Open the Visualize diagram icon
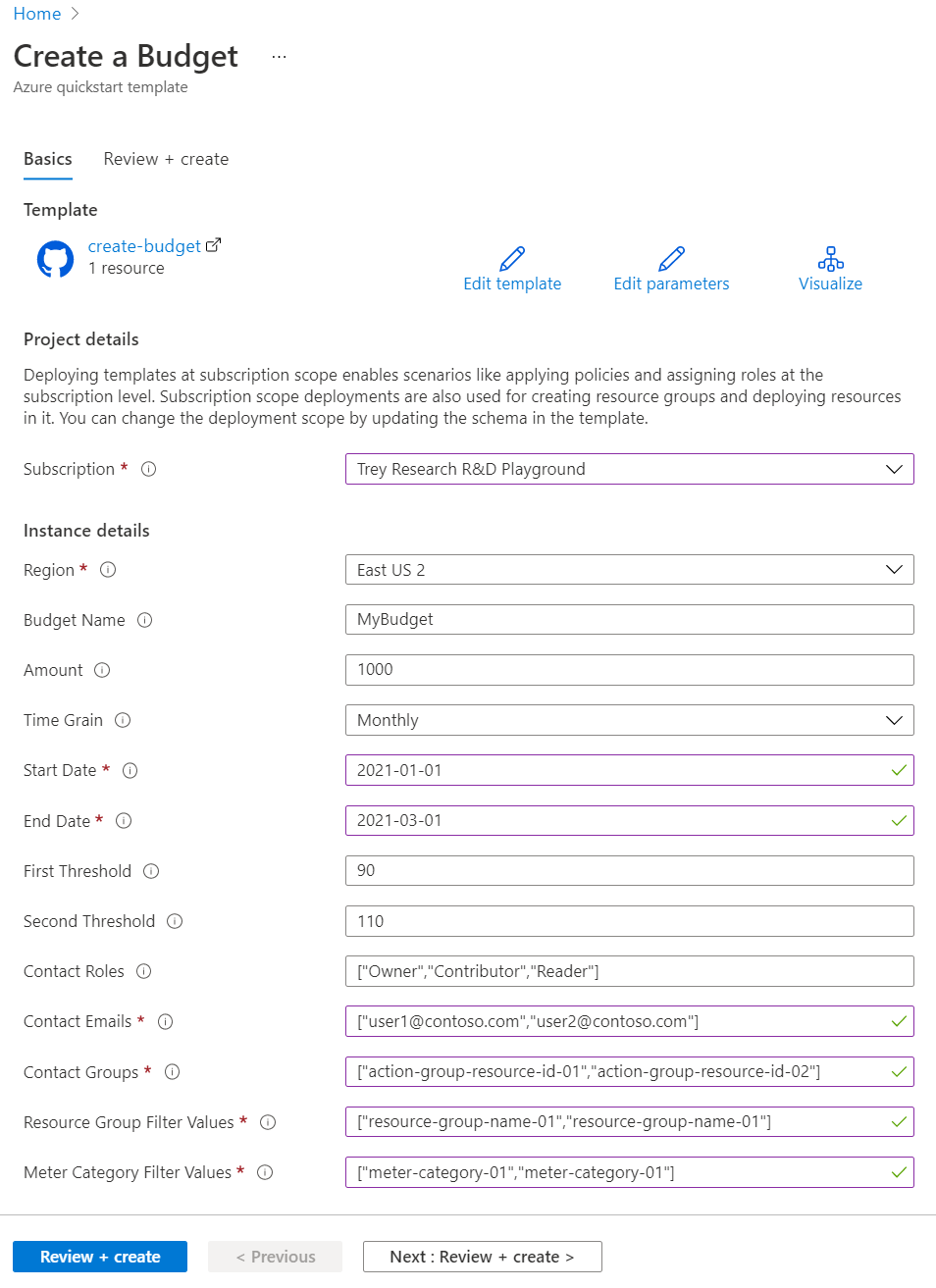The width and height of the screenshot is (936, 1288). pyautogui.click(x=830, y=259)
